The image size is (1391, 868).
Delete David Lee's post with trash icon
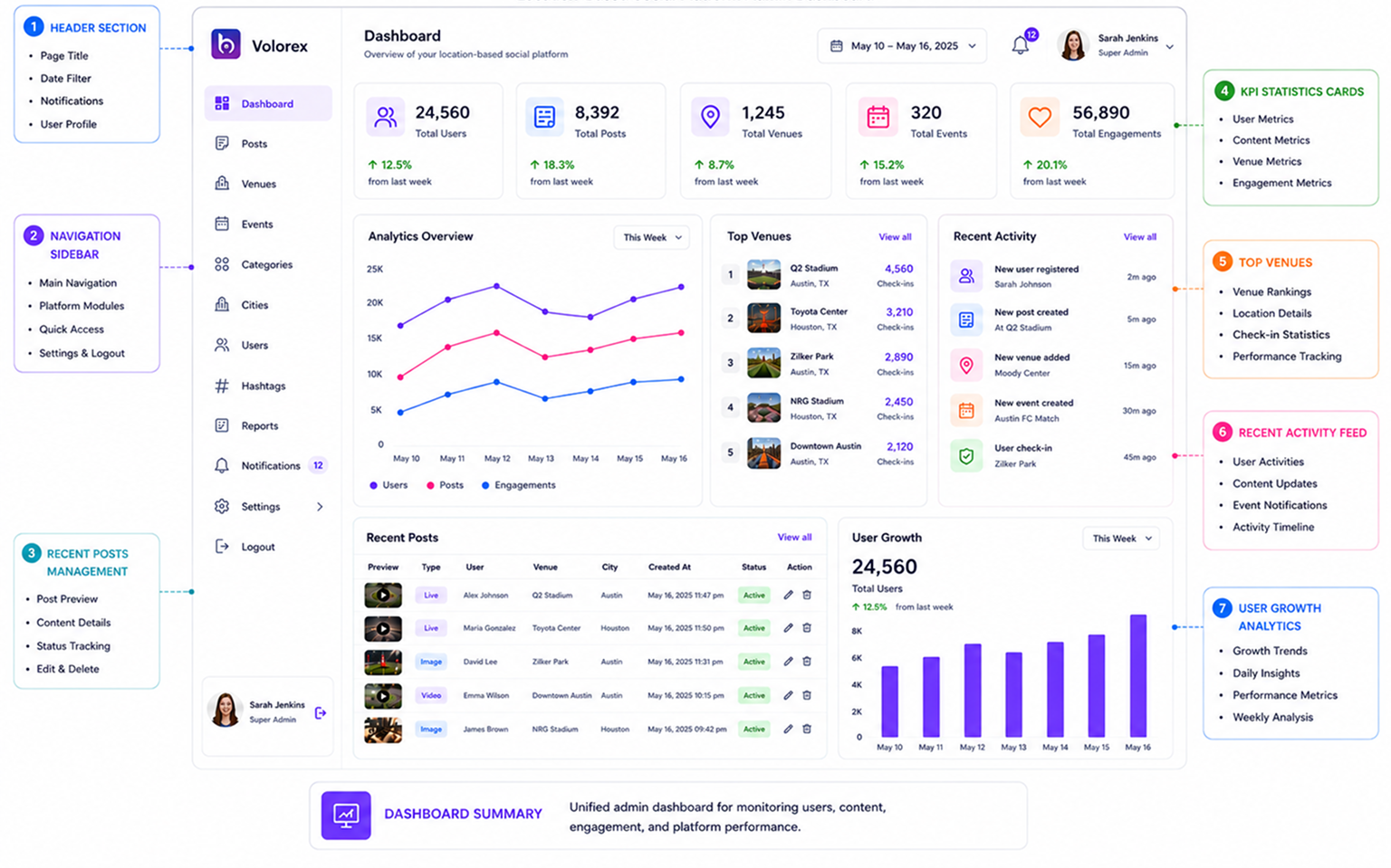pos(807,662)
